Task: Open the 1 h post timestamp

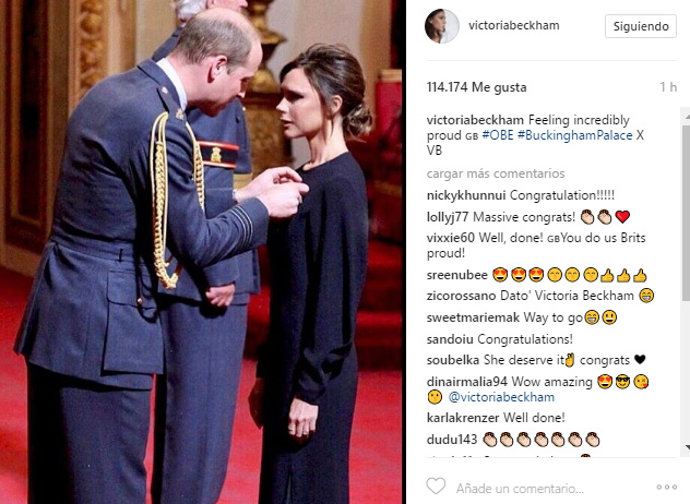Action: click(668, 87)
